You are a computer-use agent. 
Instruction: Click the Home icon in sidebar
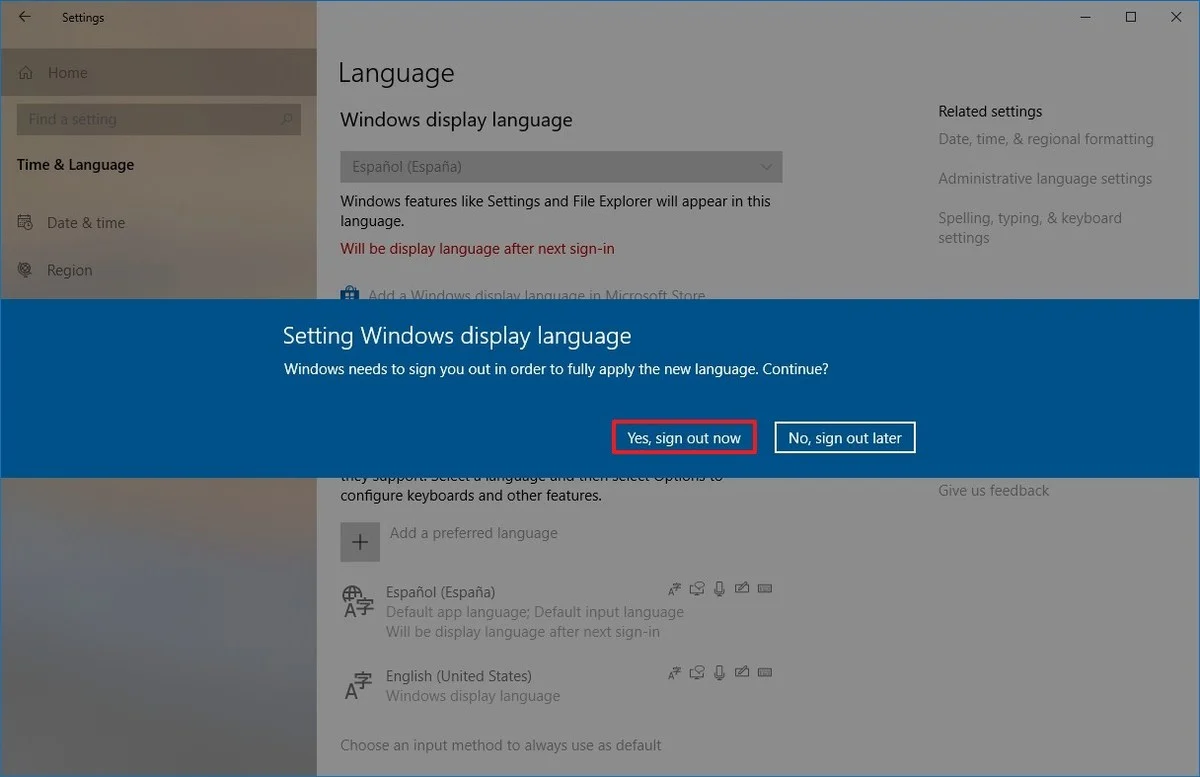pos(26,73)
